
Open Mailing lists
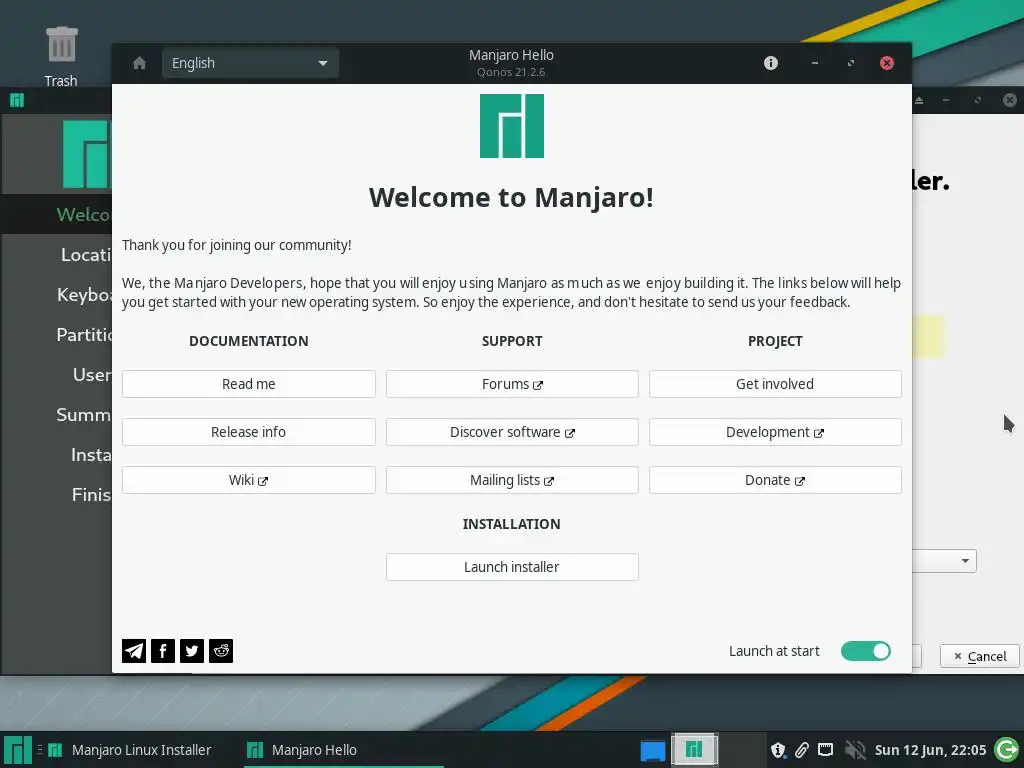coord(512,480)
